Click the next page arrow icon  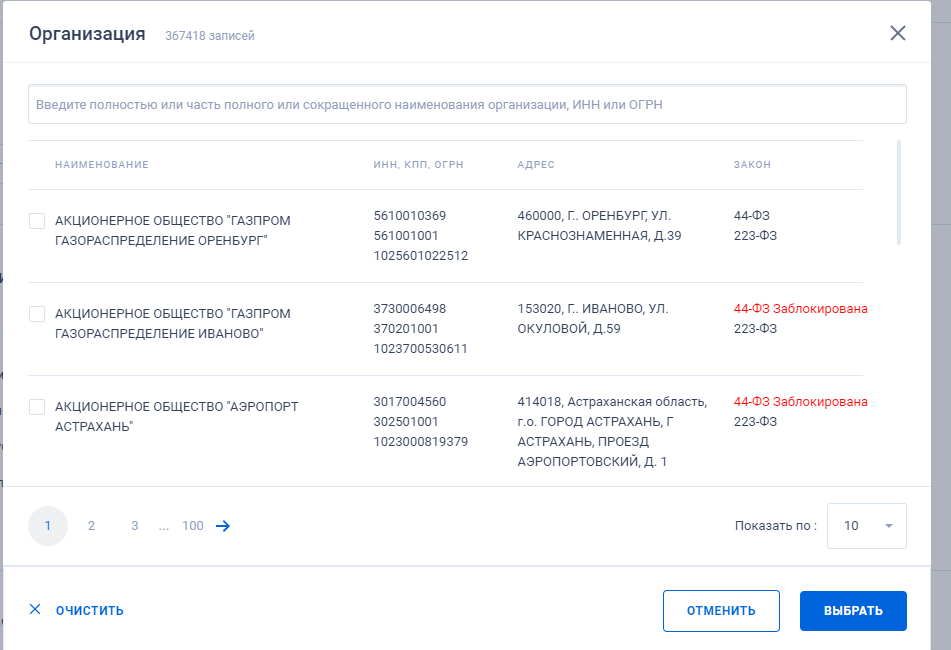[x=223, y=526]
